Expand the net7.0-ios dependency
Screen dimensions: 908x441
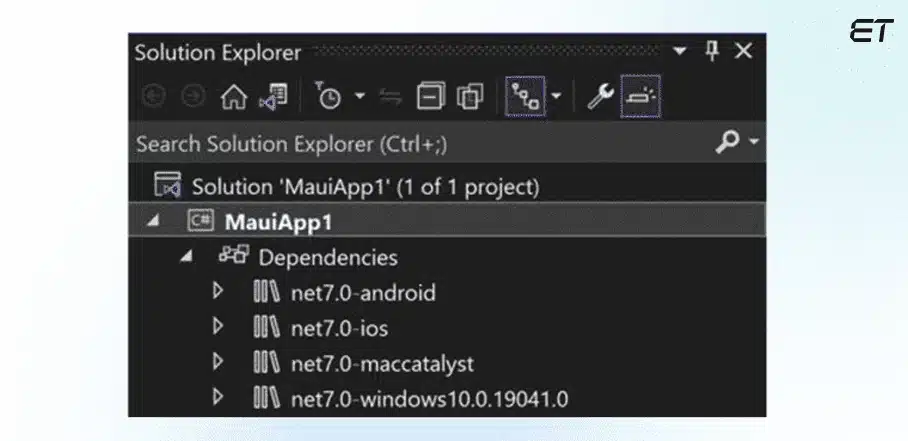[x=218, y=326]
